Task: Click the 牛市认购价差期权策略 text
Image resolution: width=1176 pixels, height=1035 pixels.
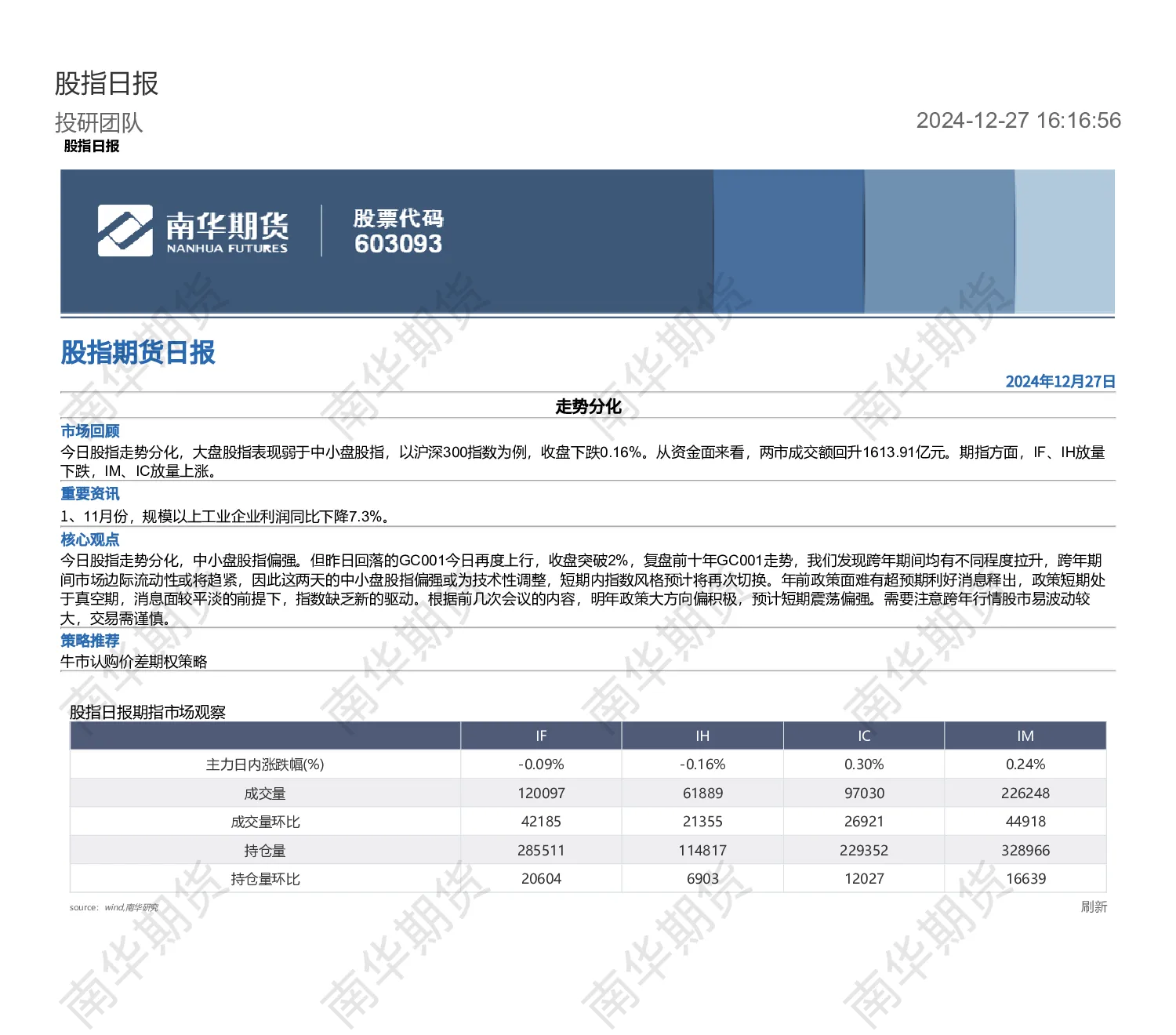Action: click(134, 662)
